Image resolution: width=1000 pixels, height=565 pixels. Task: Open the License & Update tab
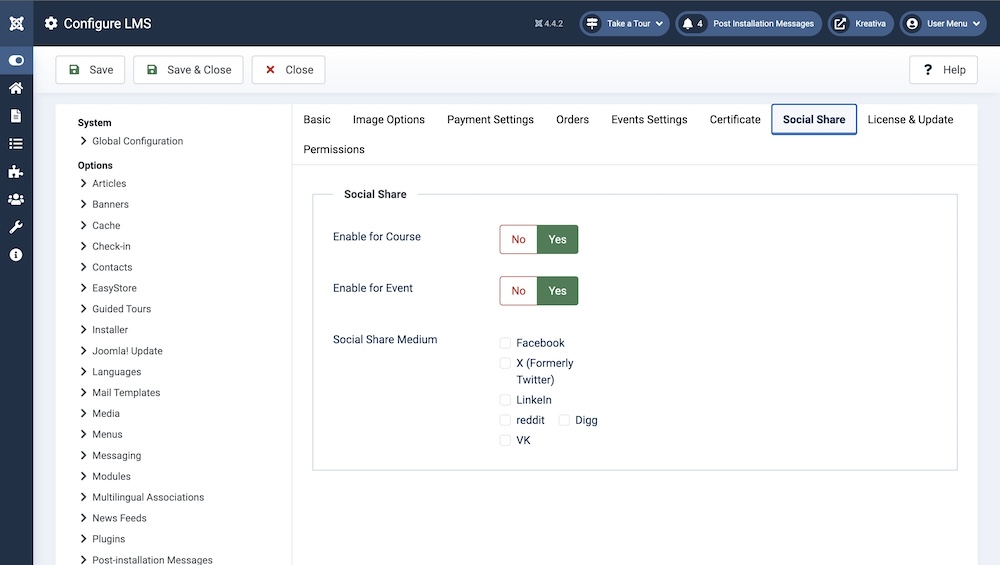[910, 120]
